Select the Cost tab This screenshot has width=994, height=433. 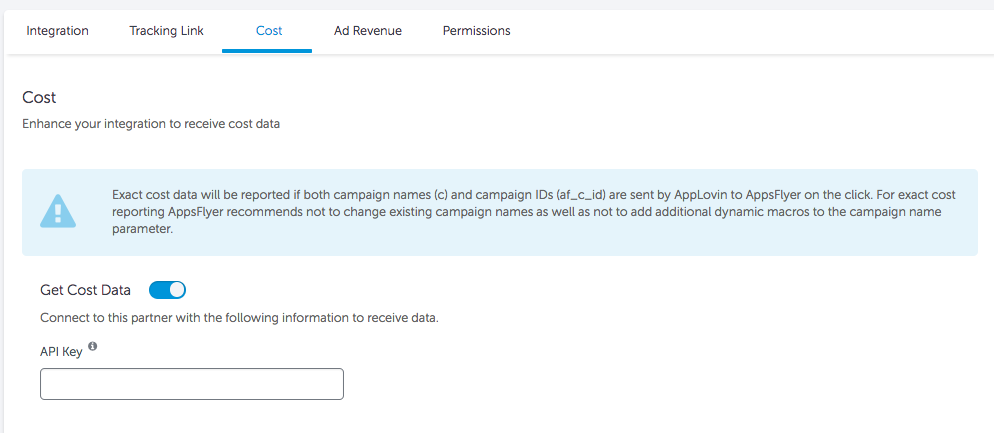[269, 30]
